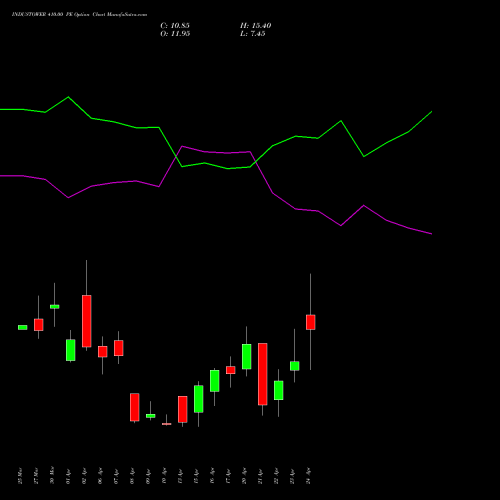Select the green 01 Apr candlestick body
Viewport: 500px width, 500px height.
pos(71,350)
